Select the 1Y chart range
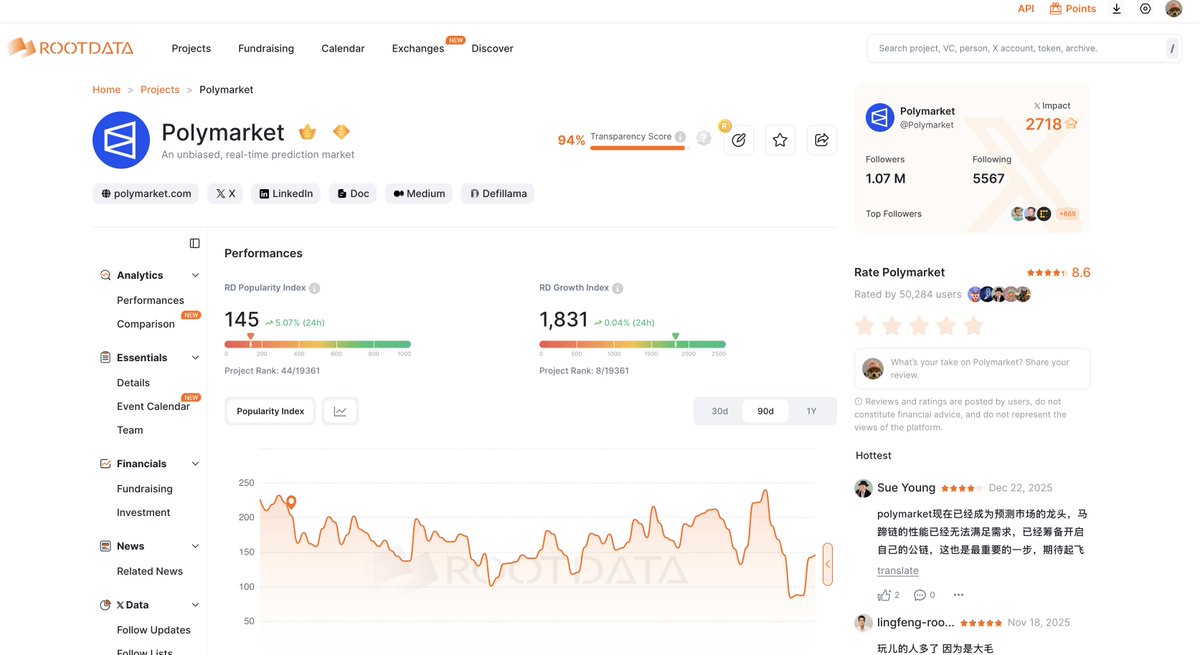The height and width of the screenshot is (655, 1200). 811,411
